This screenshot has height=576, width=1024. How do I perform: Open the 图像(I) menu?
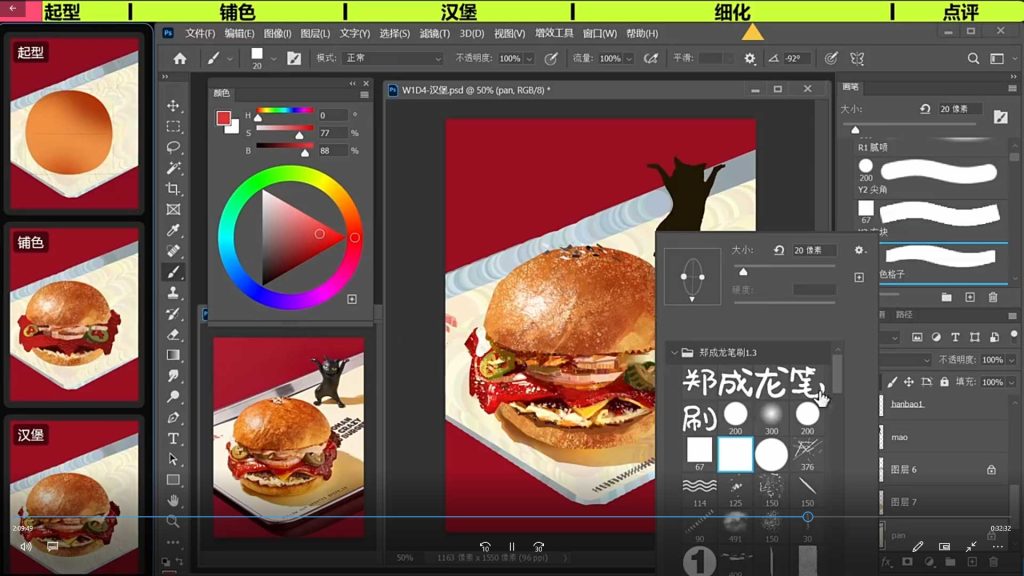pos(278,33)
